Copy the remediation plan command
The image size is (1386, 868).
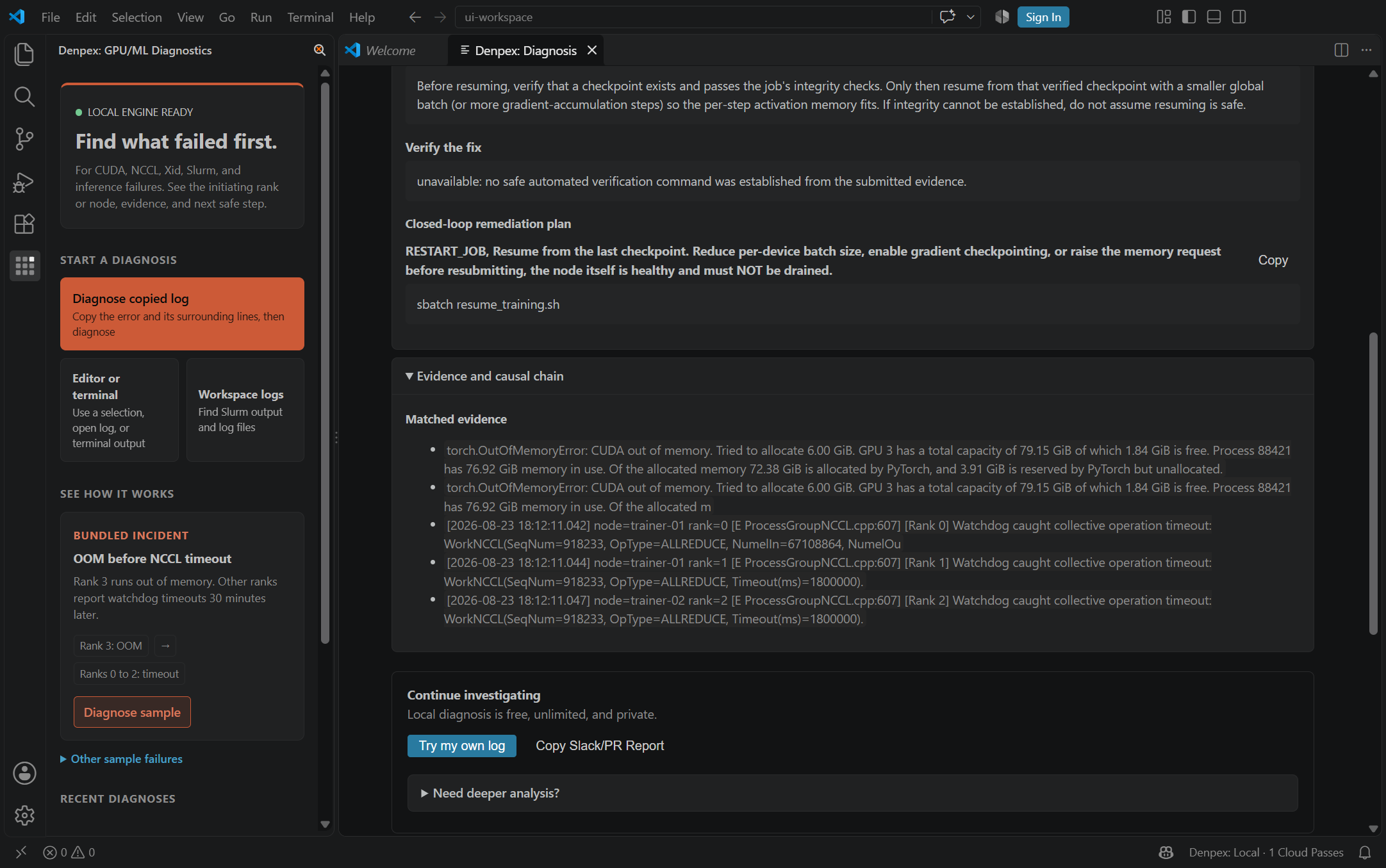coord(1273,260)
